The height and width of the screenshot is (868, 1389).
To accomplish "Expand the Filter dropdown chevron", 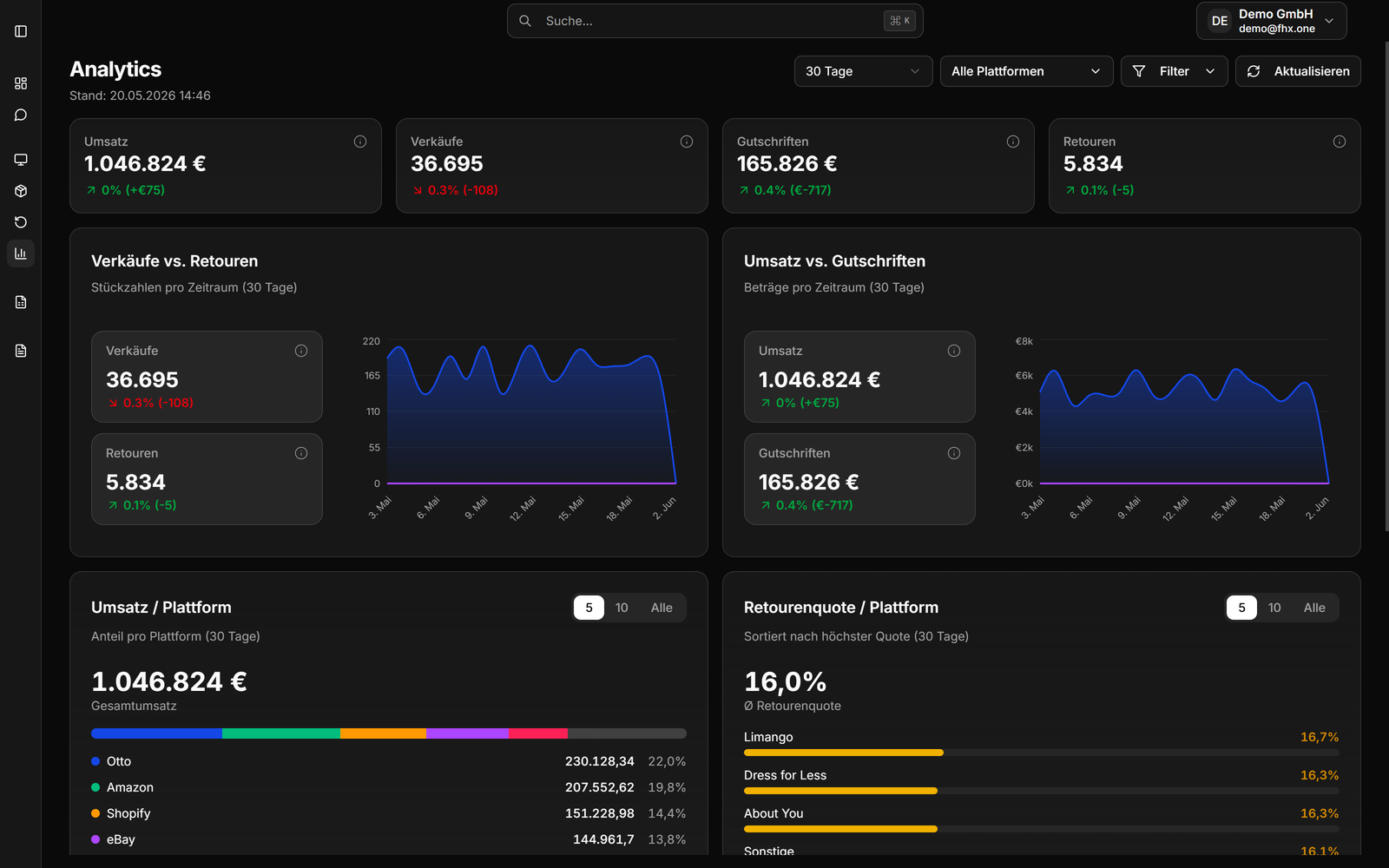I will coord(1210,71).
